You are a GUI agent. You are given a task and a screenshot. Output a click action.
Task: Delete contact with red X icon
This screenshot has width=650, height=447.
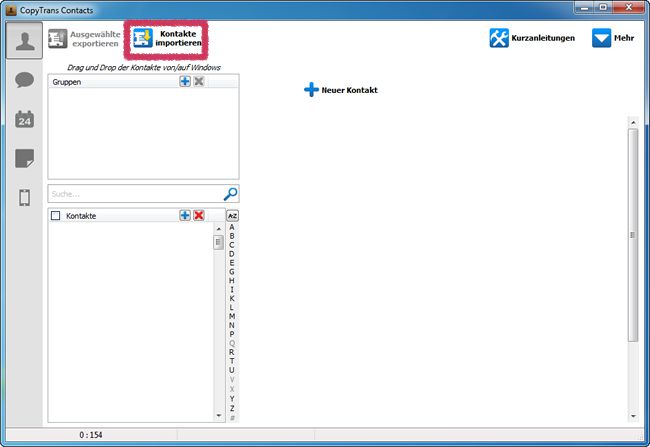pos(199,215)
